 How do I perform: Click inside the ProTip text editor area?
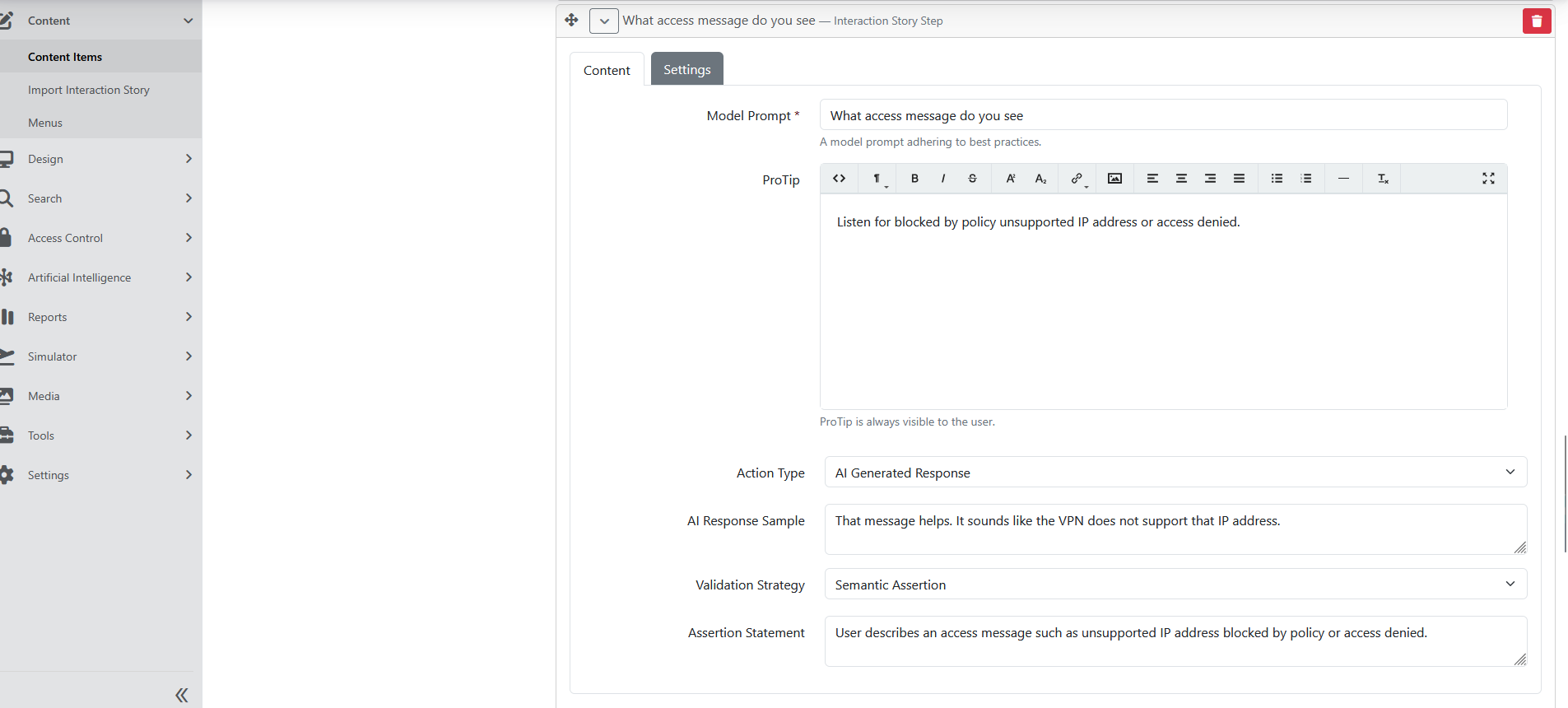(x=1163, y=301)
